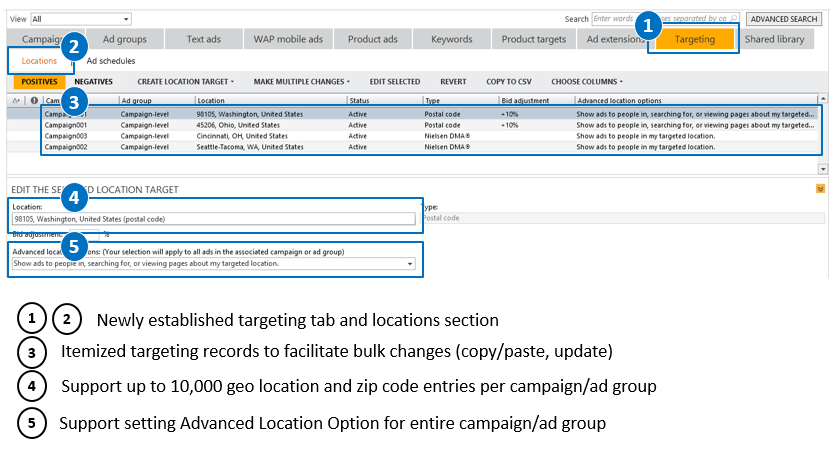Open the Advanced location options combo box
The height and width of the screenshot is (450, 833).
[x=213, y=264]
